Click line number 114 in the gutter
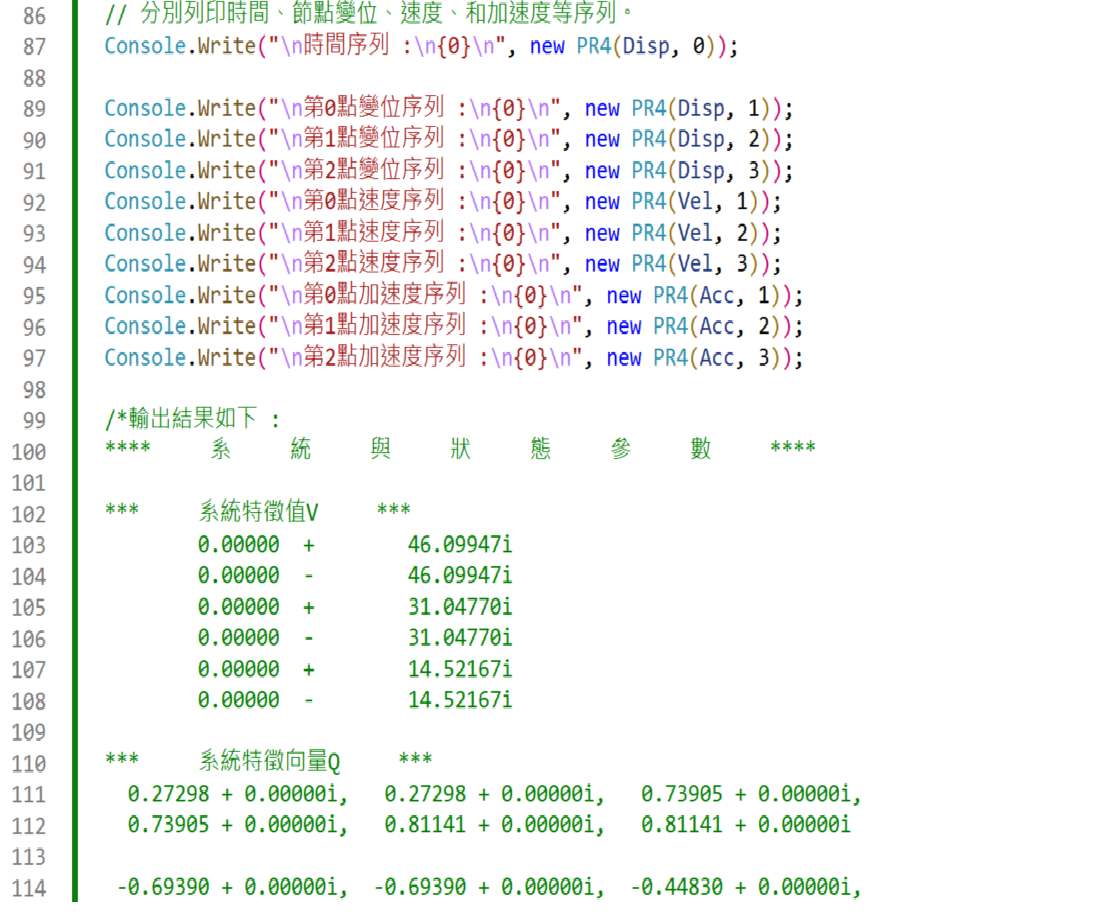The image size is (1119, 914). tap(29, 889)
